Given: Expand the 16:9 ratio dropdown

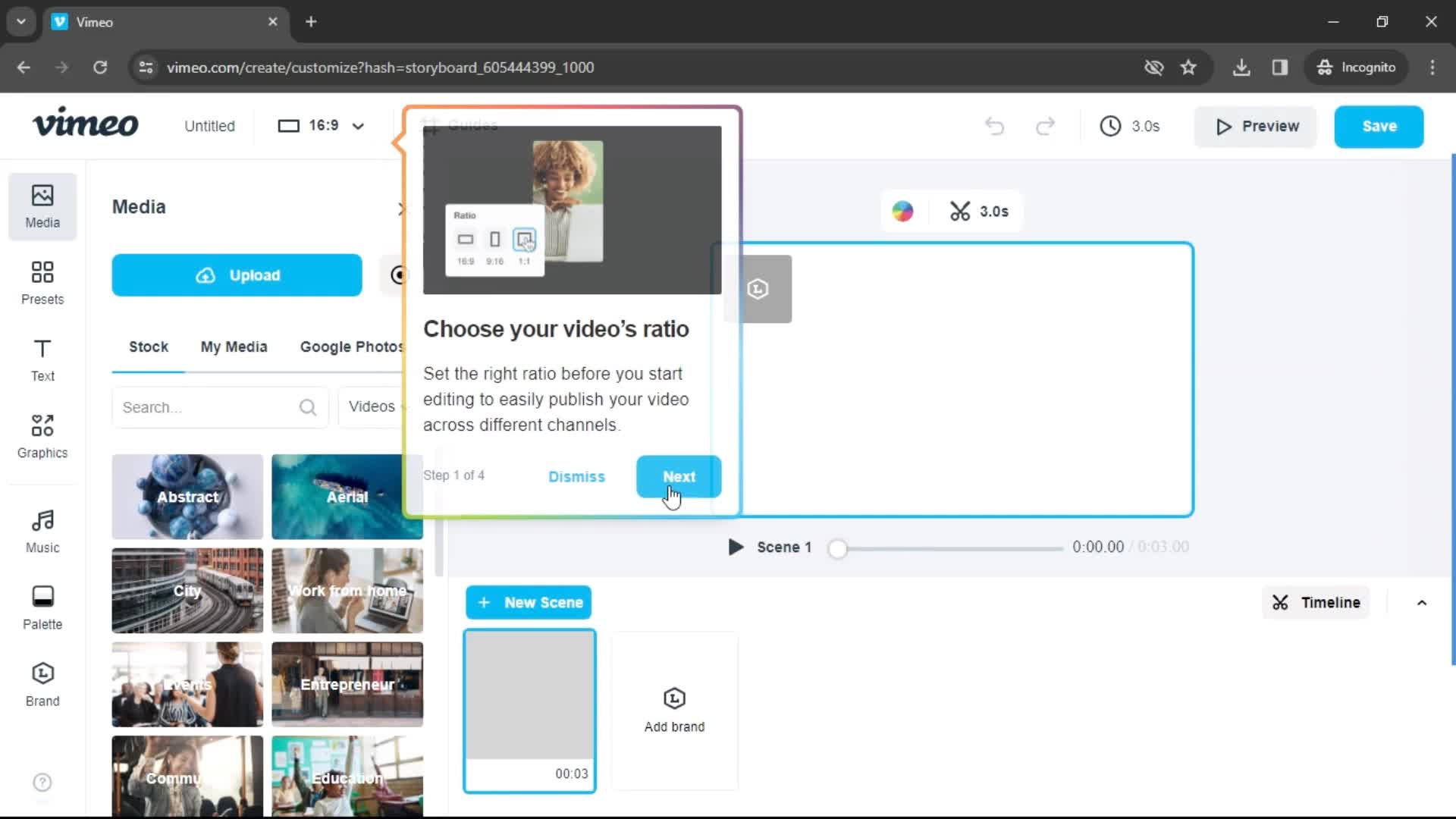Looking at the screenshot, I should tap(322, 126).
